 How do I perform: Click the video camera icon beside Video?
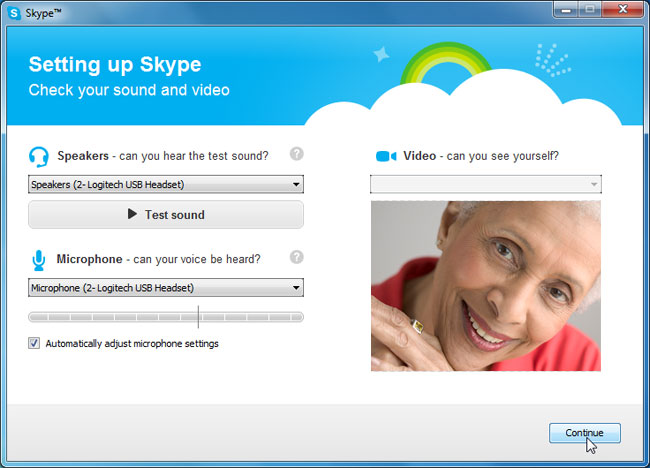[x=386, y=156]
